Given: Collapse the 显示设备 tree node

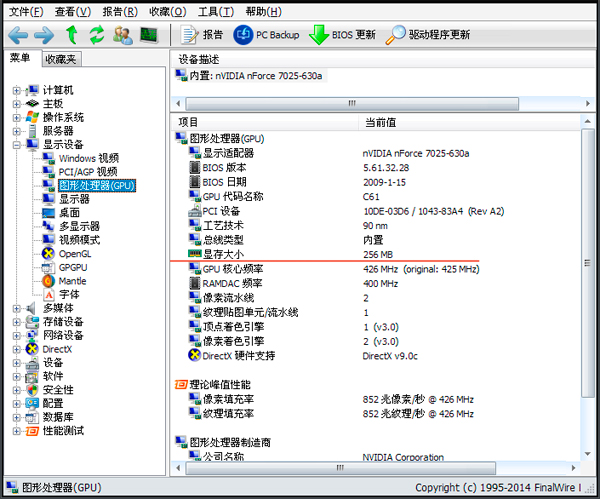Looking at the screenshot, I should [x=16, y=145].
